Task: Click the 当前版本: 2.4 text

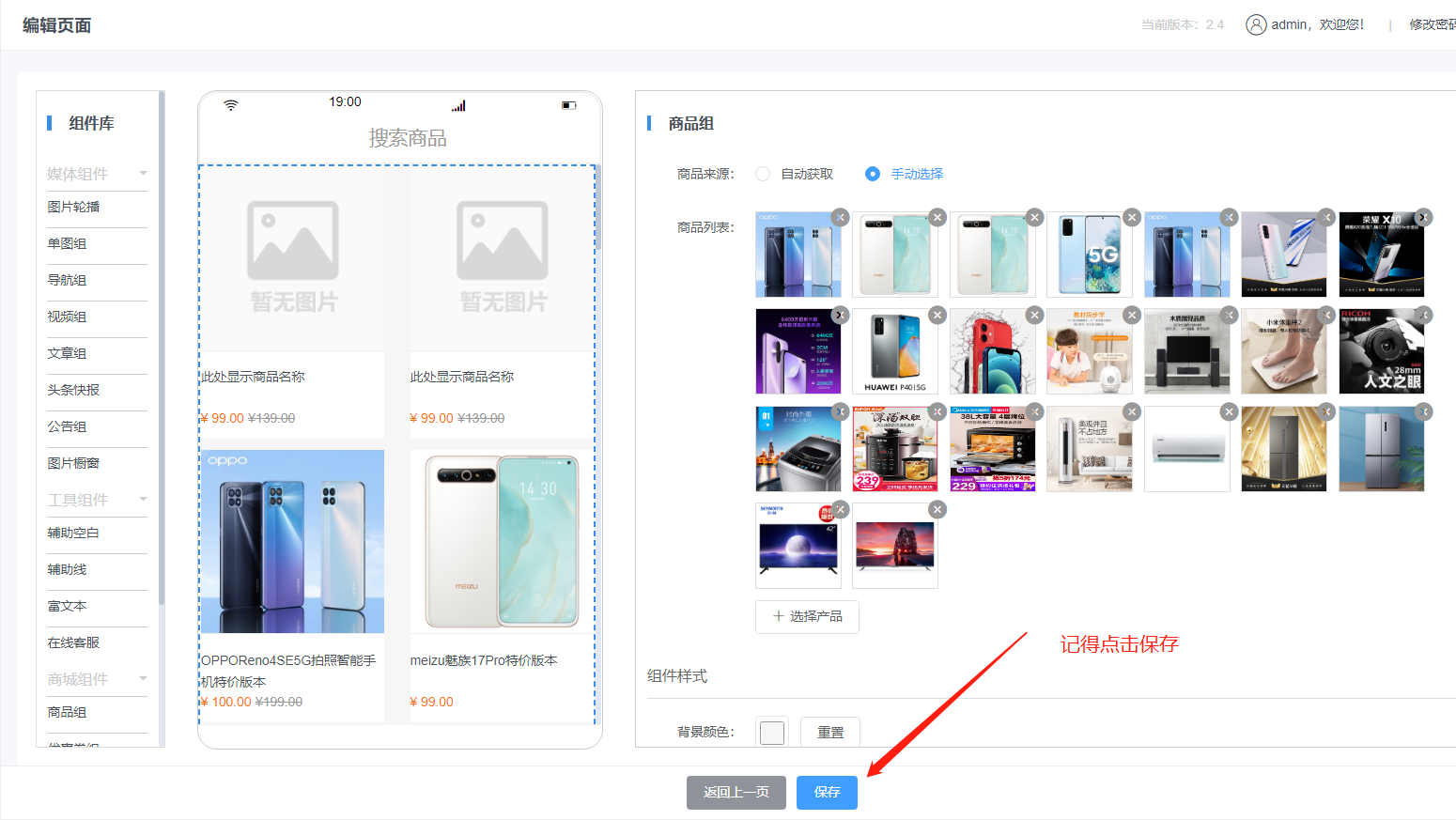Action: pos(1183,24)
